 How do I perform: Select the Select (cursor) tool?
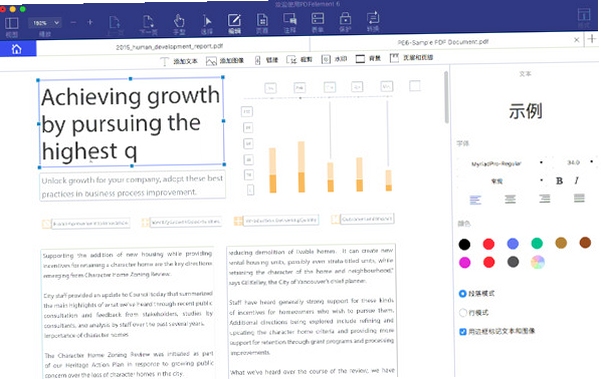207,25
